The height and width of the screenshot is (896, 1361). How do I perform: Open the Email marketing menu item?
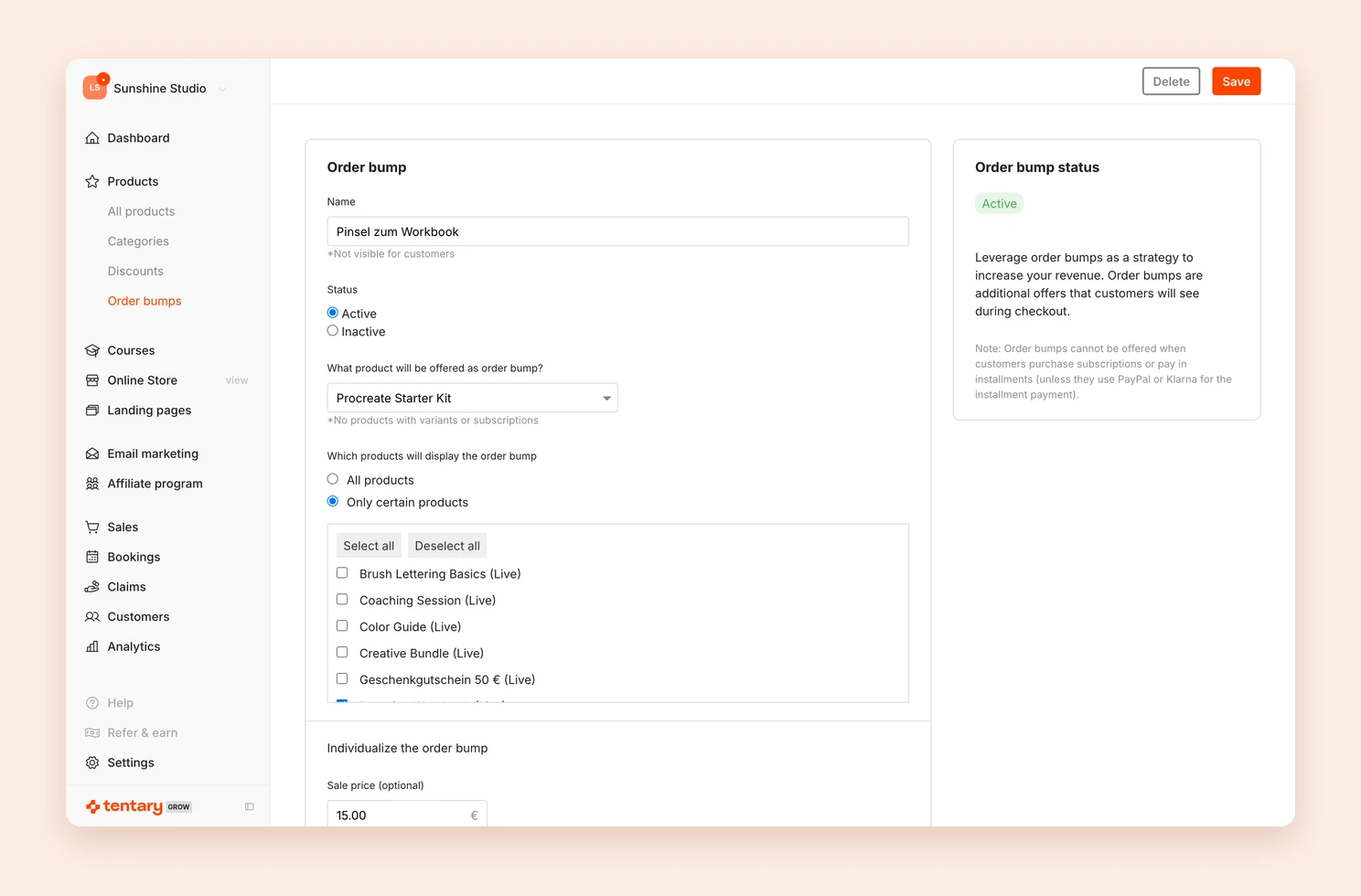click(x=153, y=453)
